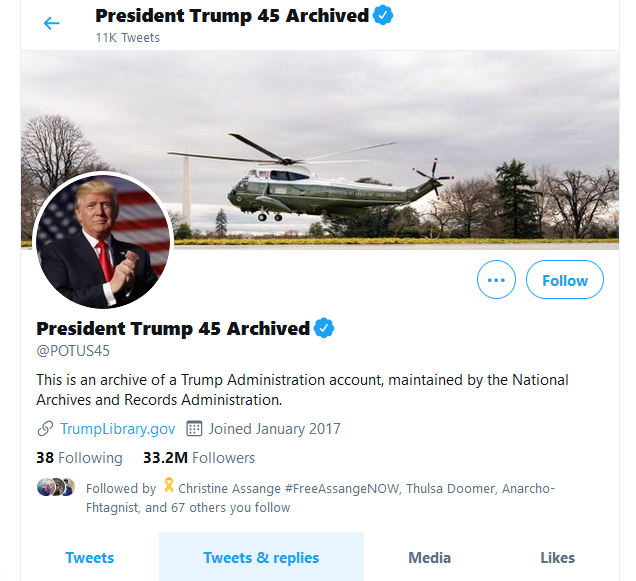This screenshot has height=581, width=636.
Task: Show the Likes tab
Action: [557, 557]
